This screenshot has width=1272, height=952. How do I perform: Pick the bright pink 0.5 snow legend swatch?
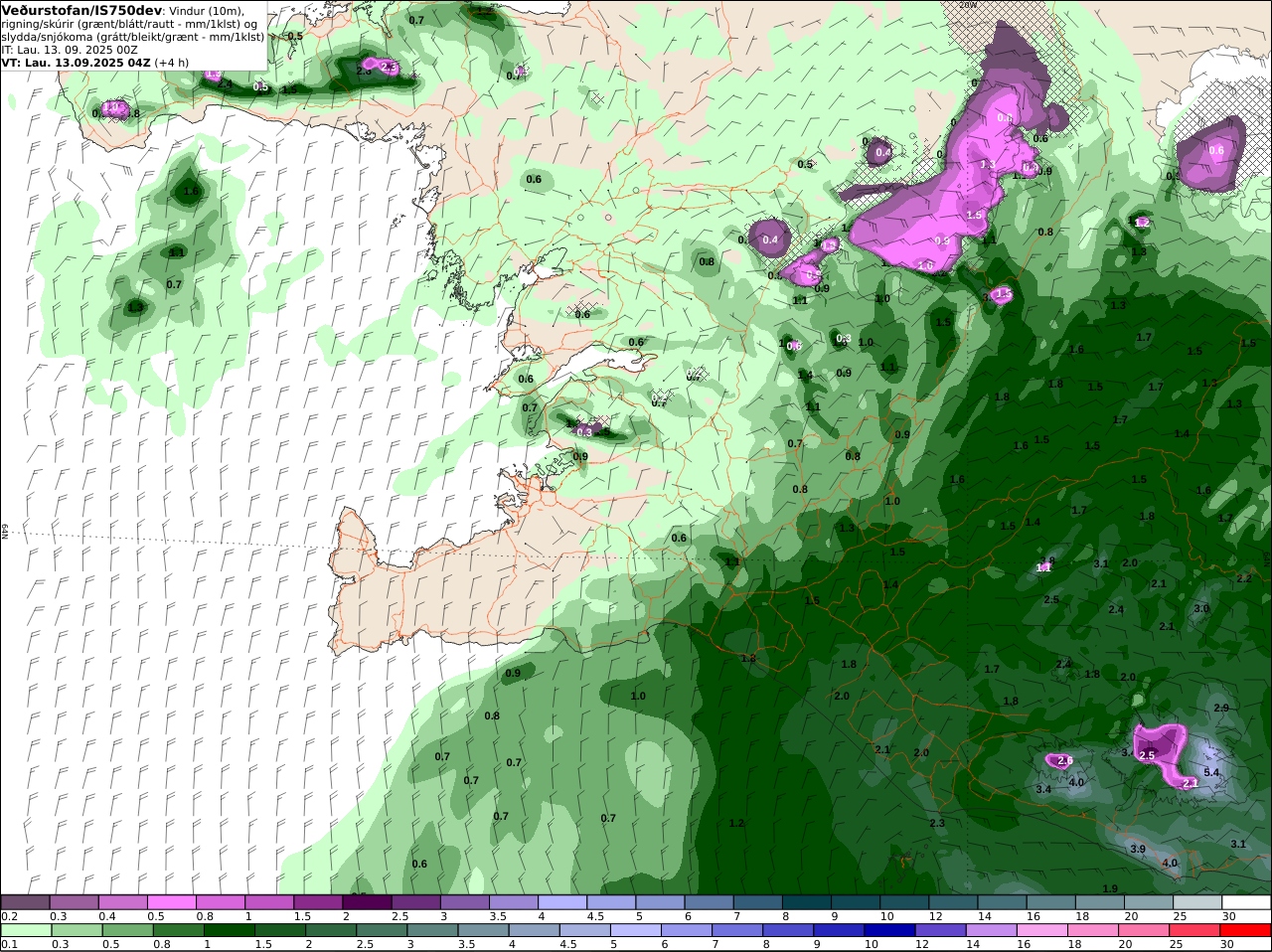pyautogui.click(x=171, y=902)
